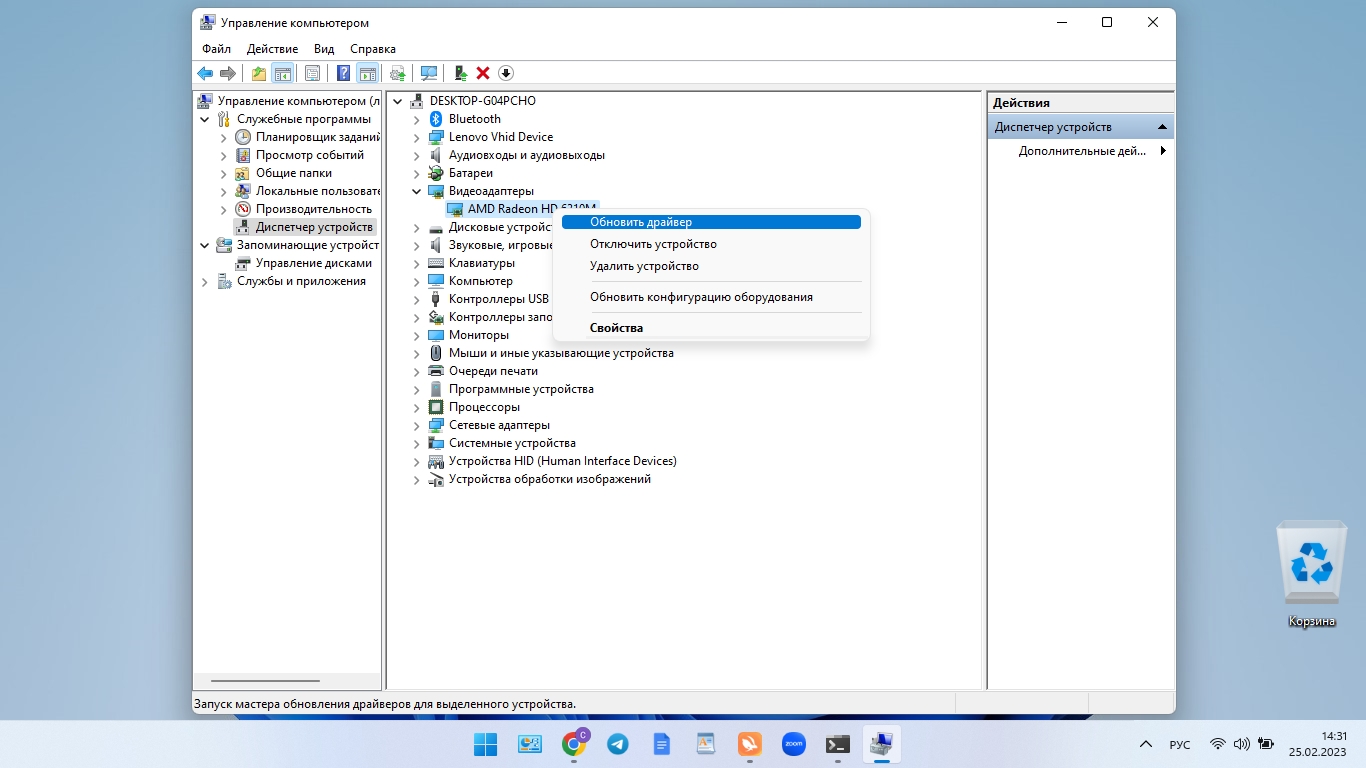
Task: Collapse the Видеоадаптеры category
Action: click(417, 191)
